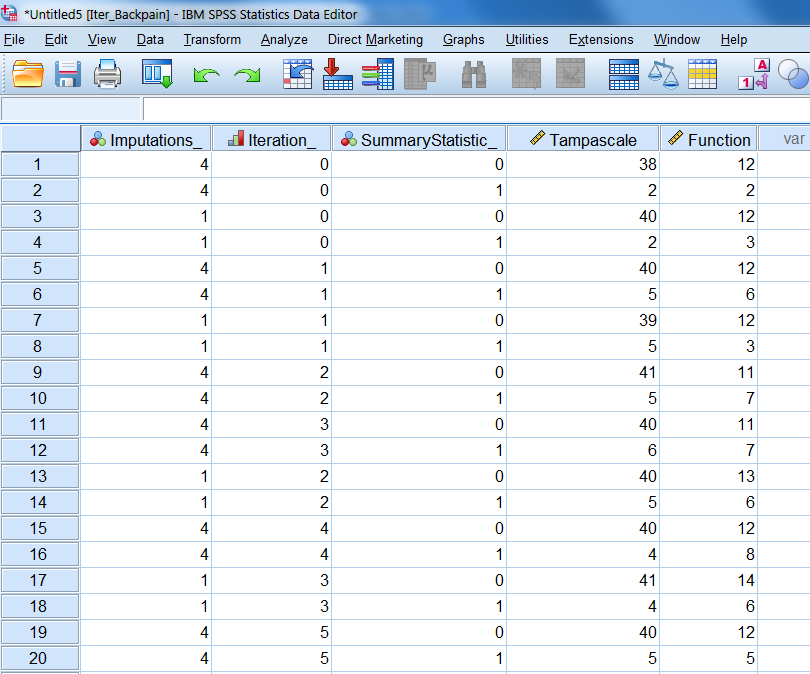Save the dataset with the floppy disk icon
The image size is (810, 674).
tap(67, 74)
